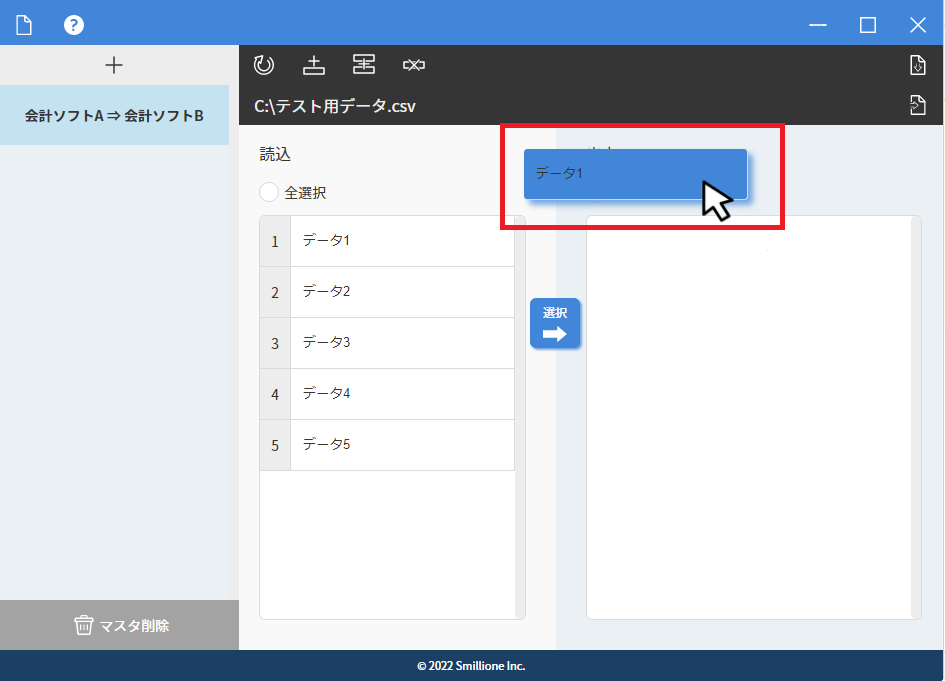The height and width of the screenshot is (681, 945).
Task: Click the scrollbar of the right output panel
Action: [x=916, y=416]
